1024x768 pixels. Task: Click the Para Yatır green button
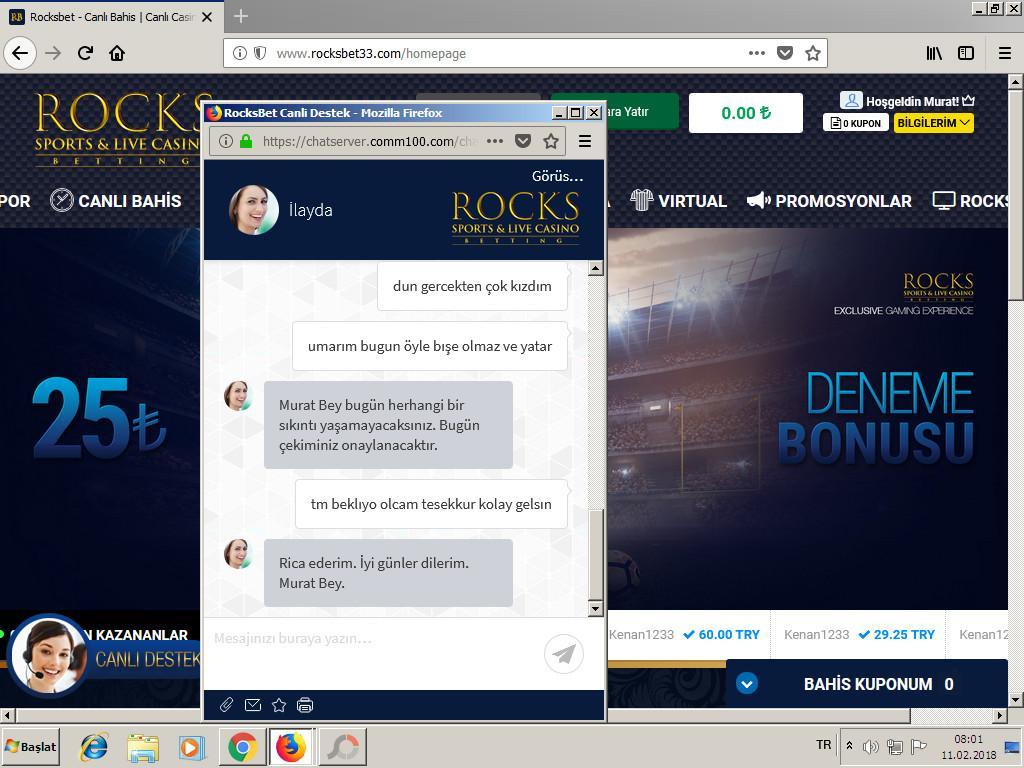pyautogui.click(x=642, y=112)
